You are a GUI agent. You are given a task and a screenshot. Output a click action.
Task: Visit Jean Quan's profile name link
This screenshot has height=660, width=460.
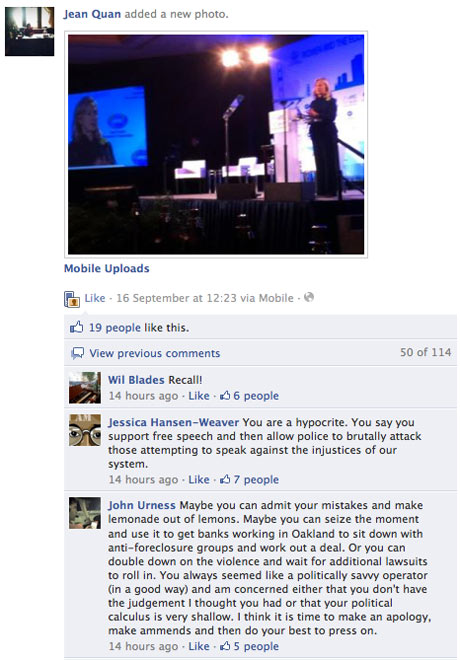click(92, 14)
